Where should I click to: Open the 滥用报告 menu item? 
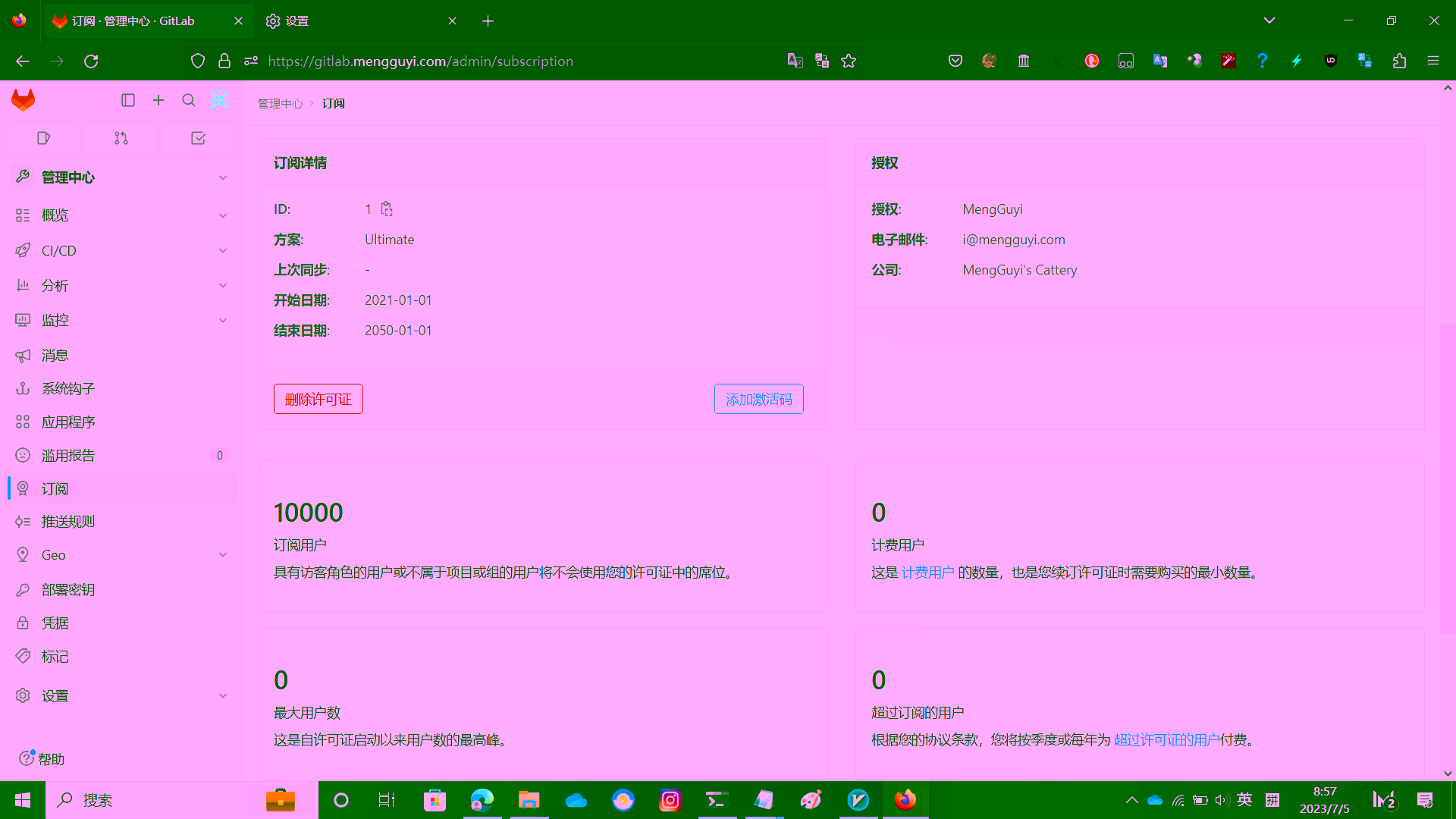click(x=68, y=455)
